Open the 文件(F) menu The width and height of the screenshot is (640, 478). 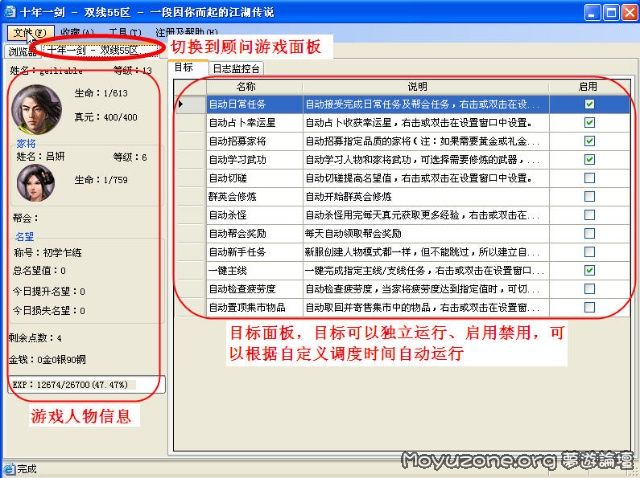[30, 32]
